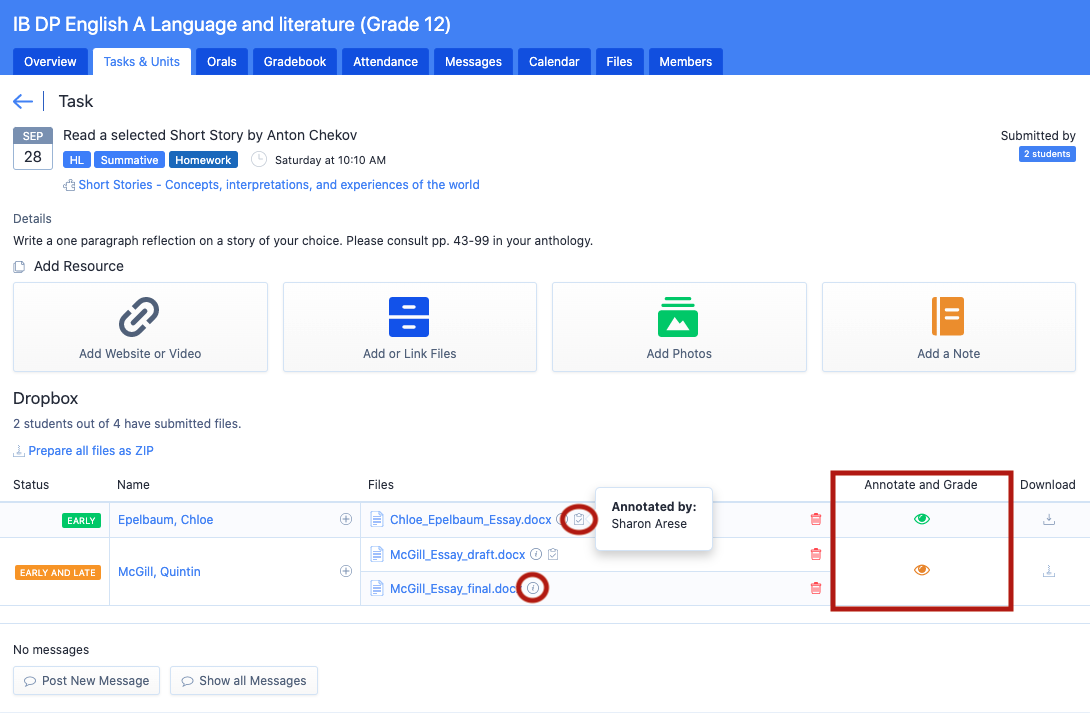Open orange eye to grade McGill's essay
The width and height of the screenshot is (1090, 713).
tap(922, 570)
